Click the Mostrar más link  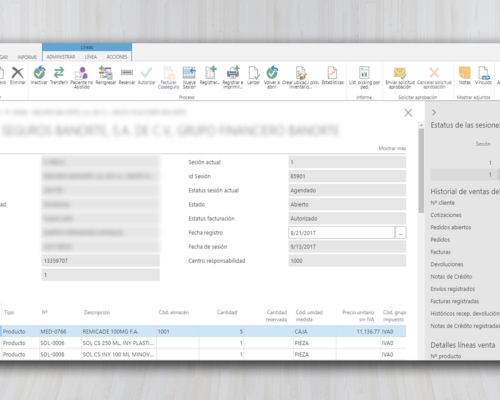pos(392,148)
